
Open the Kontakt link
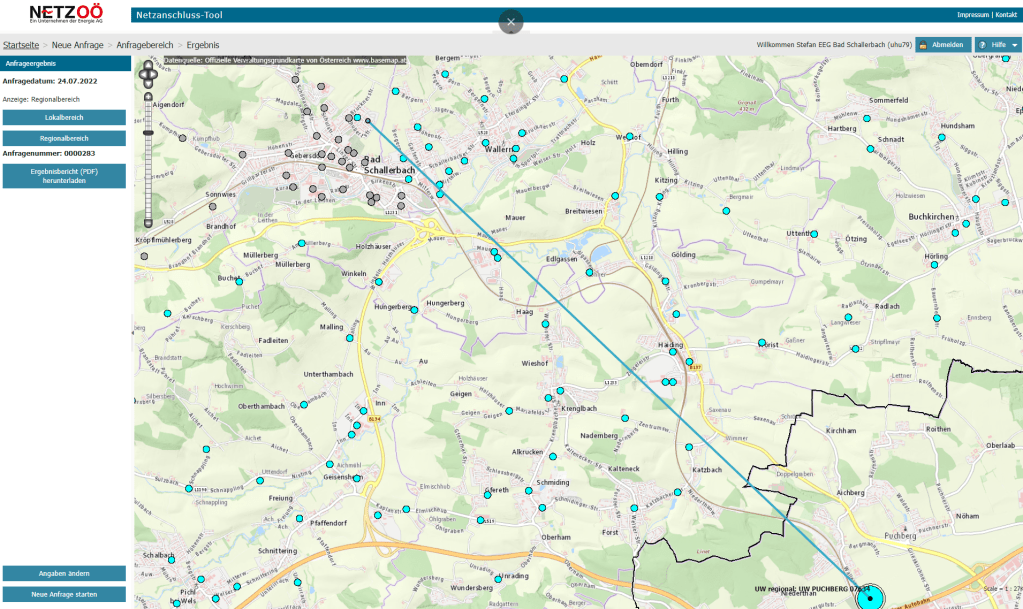(x=1006, y=15)
